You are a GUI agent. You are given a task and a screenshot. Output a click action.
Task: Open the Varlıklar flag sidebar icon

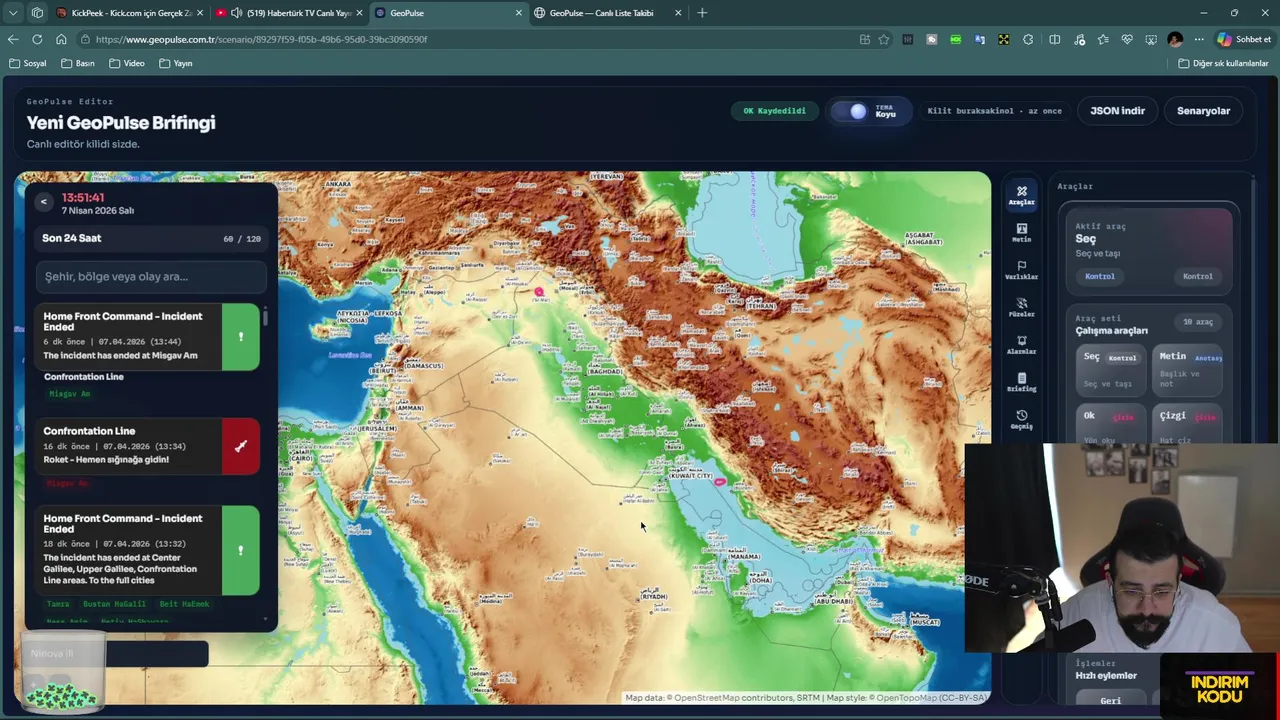pyautogui.click(x=1021, y=270)
